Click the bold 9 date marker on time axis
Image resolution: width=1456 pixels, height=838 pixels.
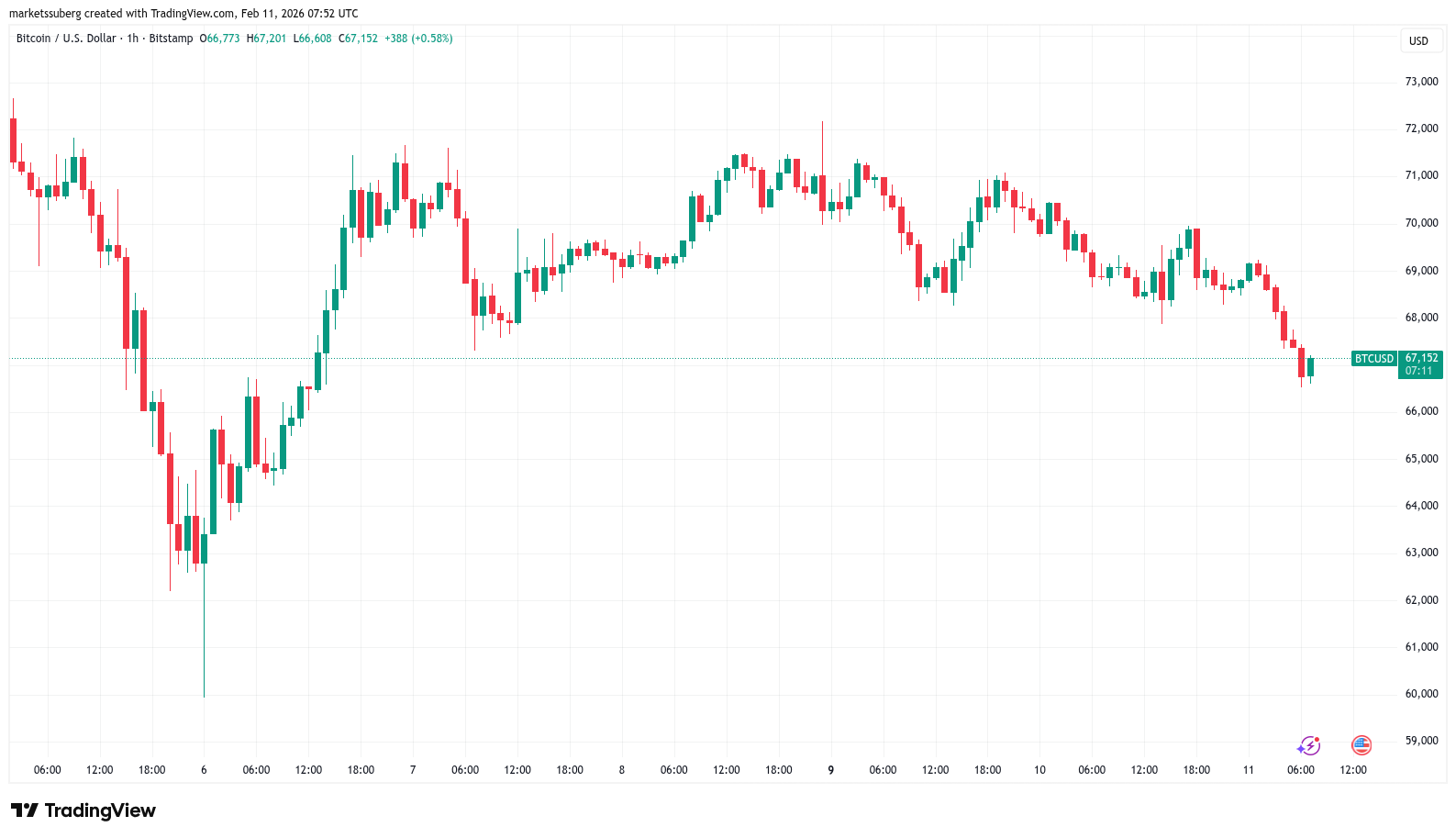(831, 770)
